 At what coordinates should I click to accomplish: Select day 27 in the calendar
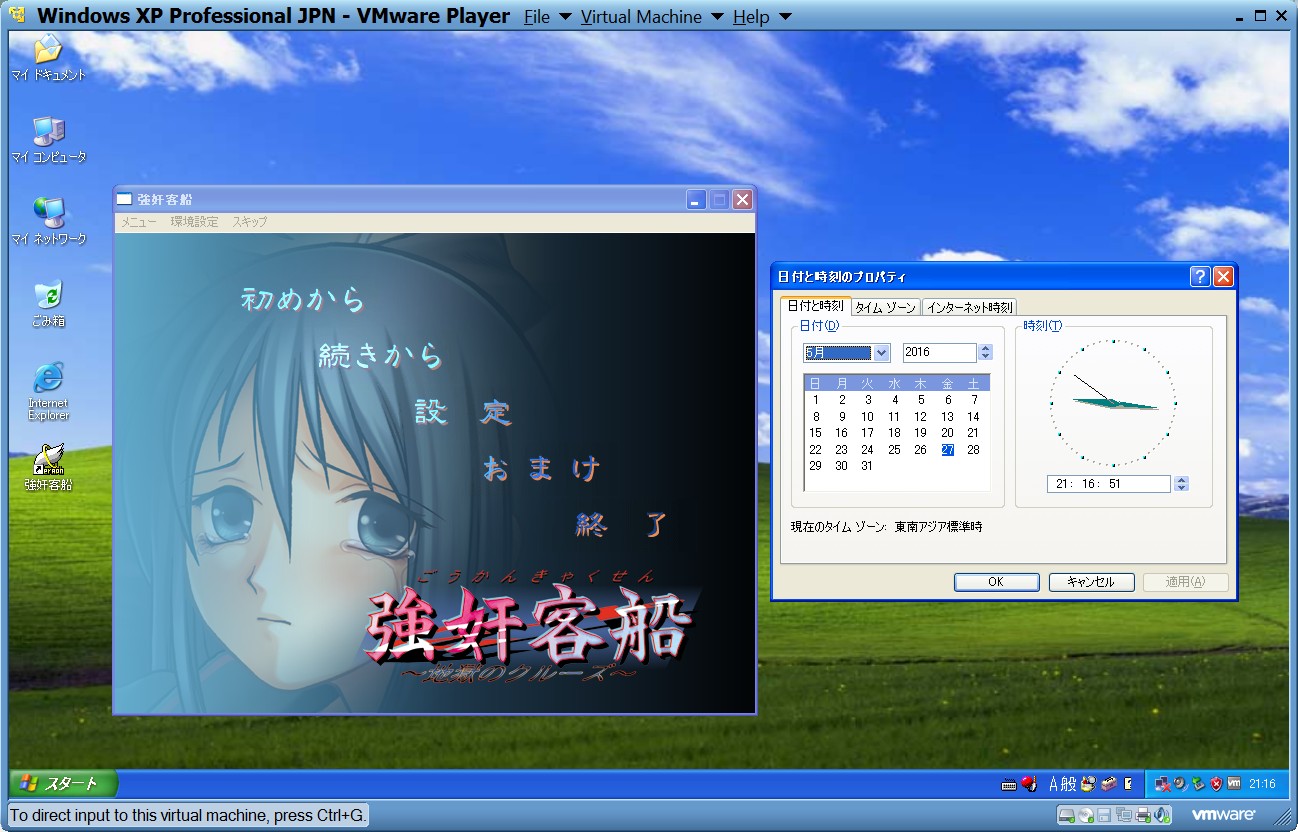947,450
